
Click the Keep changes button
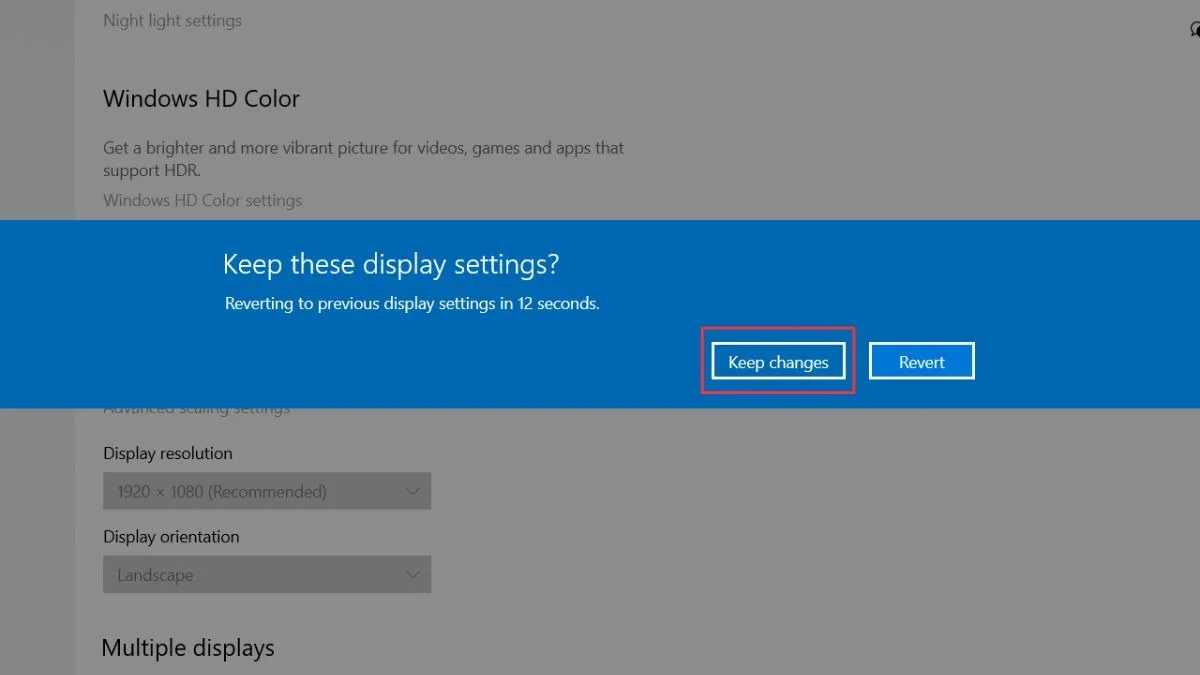[778, 362]
